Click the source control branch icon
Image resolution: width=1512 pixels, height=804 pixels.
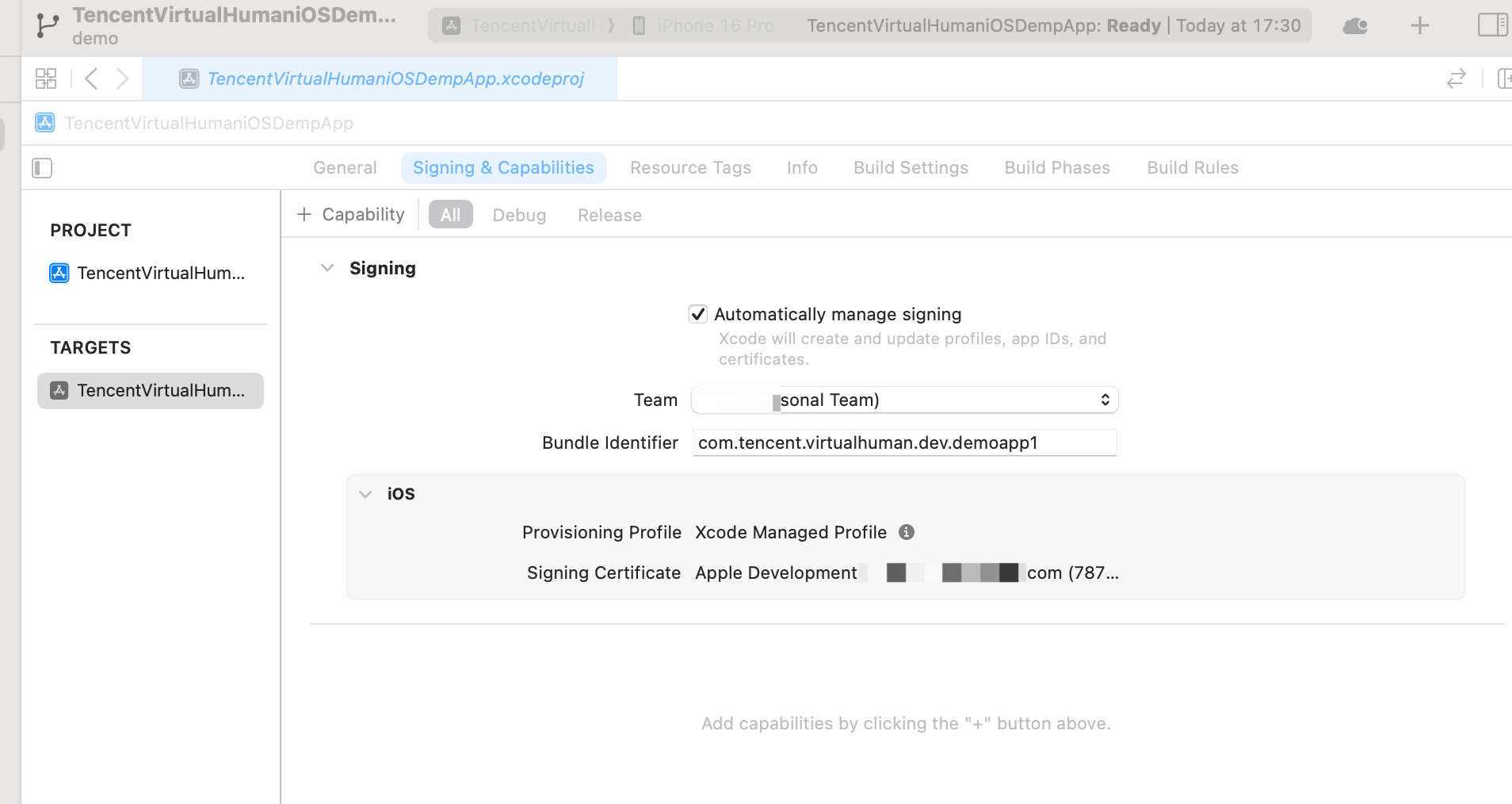(47, 25)
